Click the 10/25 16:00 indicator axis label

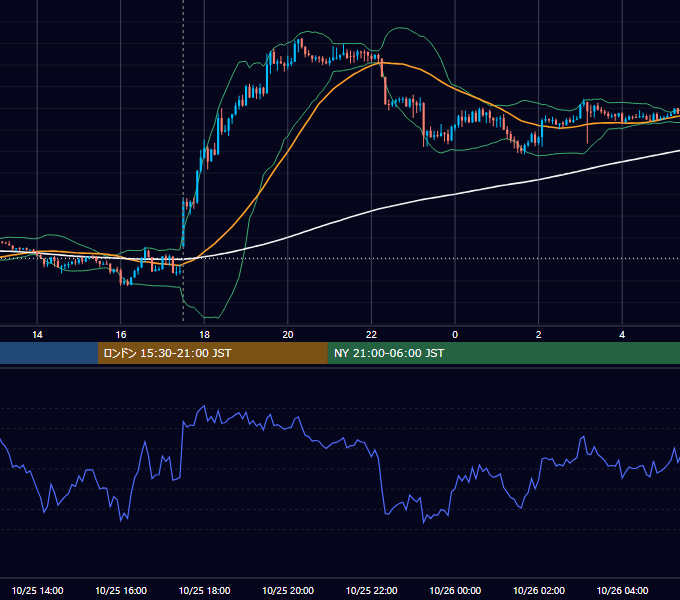[121, 590]
